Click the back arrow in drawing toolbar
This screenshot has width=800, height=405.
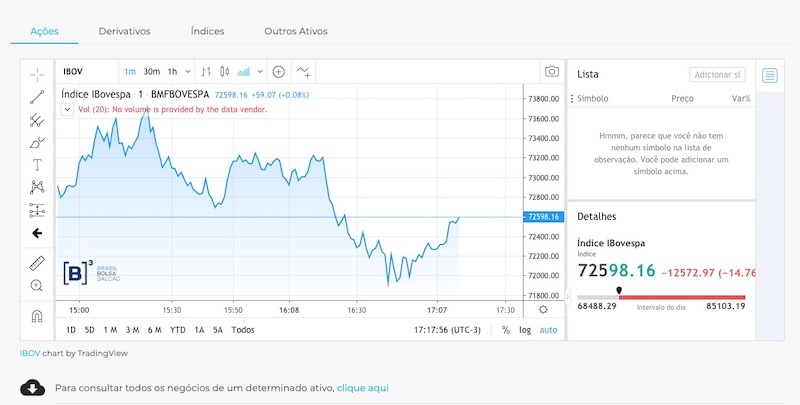tap(37, 233)
